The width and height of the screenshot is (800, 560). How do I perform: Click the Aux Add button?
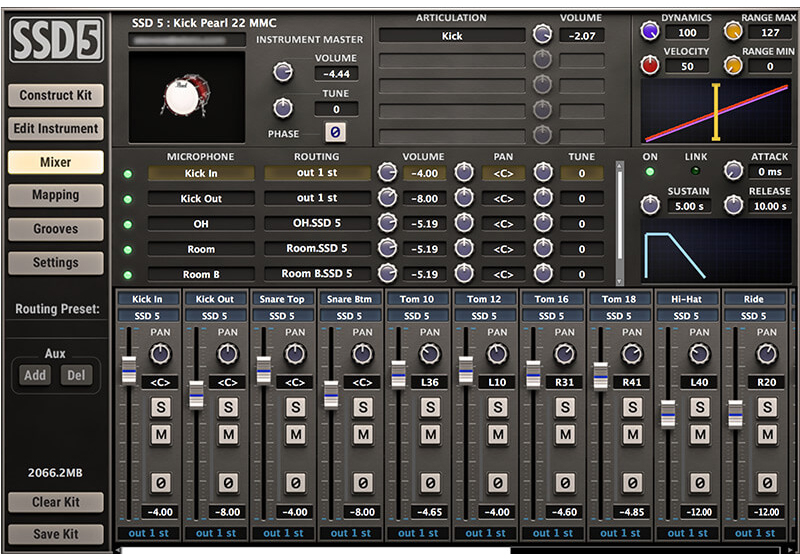35,375
